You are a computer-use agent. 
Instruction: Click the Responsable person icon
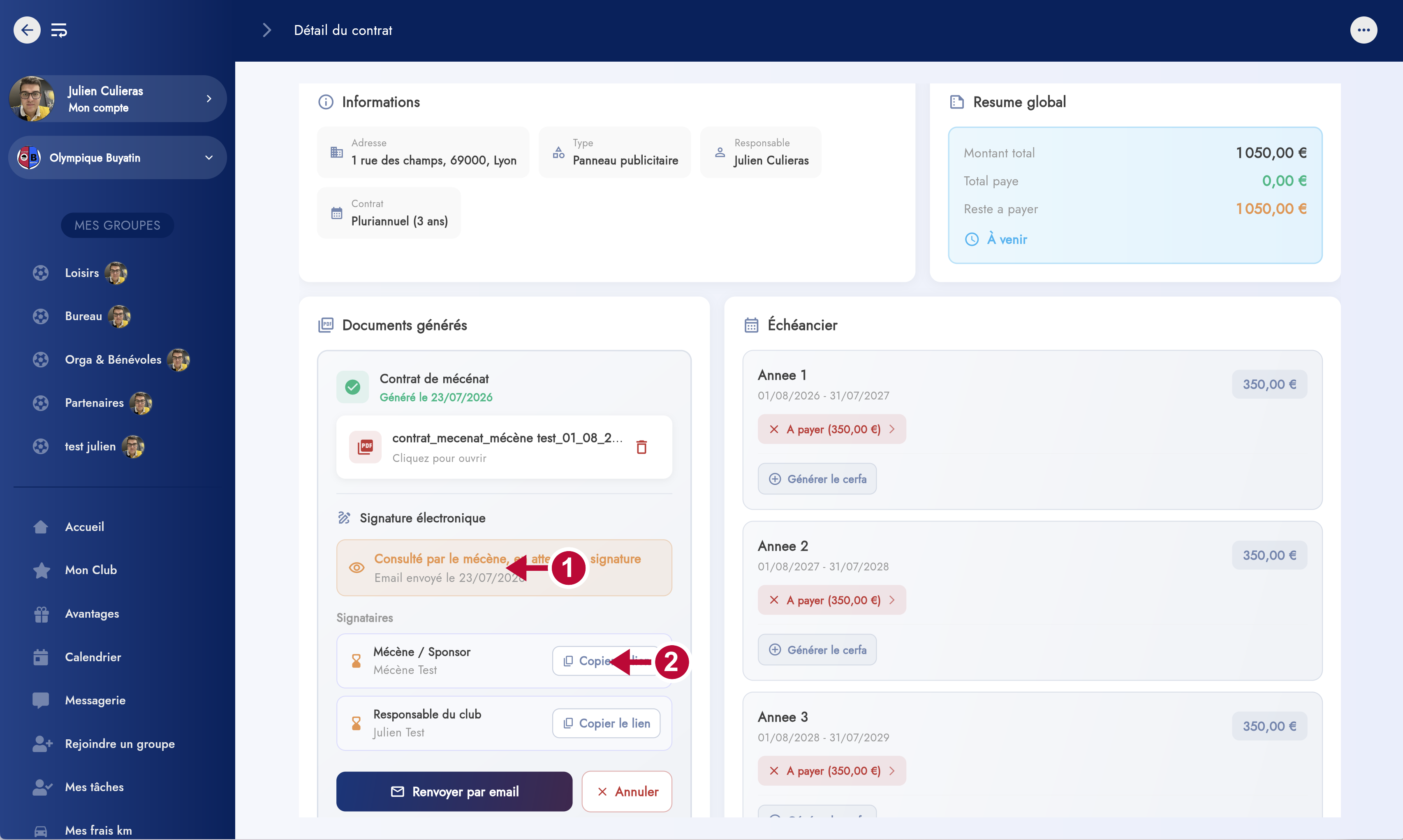point(720,152)
